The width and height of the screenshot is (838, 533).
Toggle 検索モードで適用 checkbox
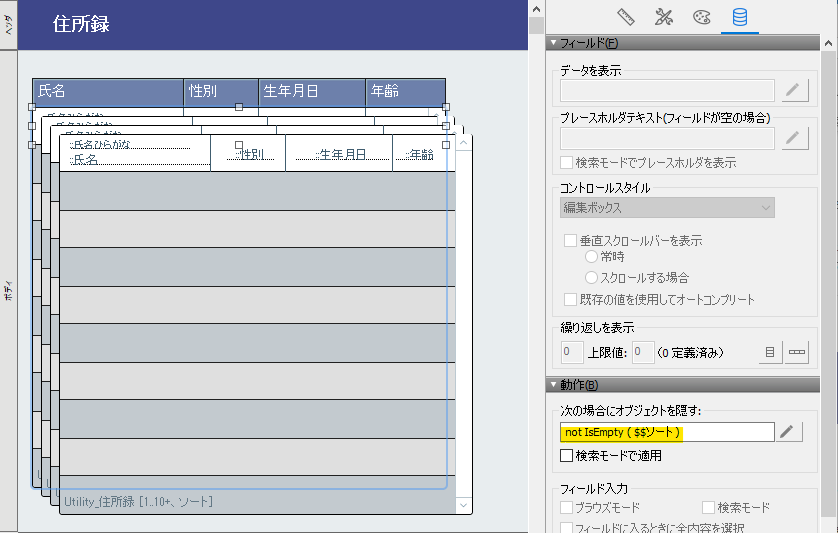(567, 455)
